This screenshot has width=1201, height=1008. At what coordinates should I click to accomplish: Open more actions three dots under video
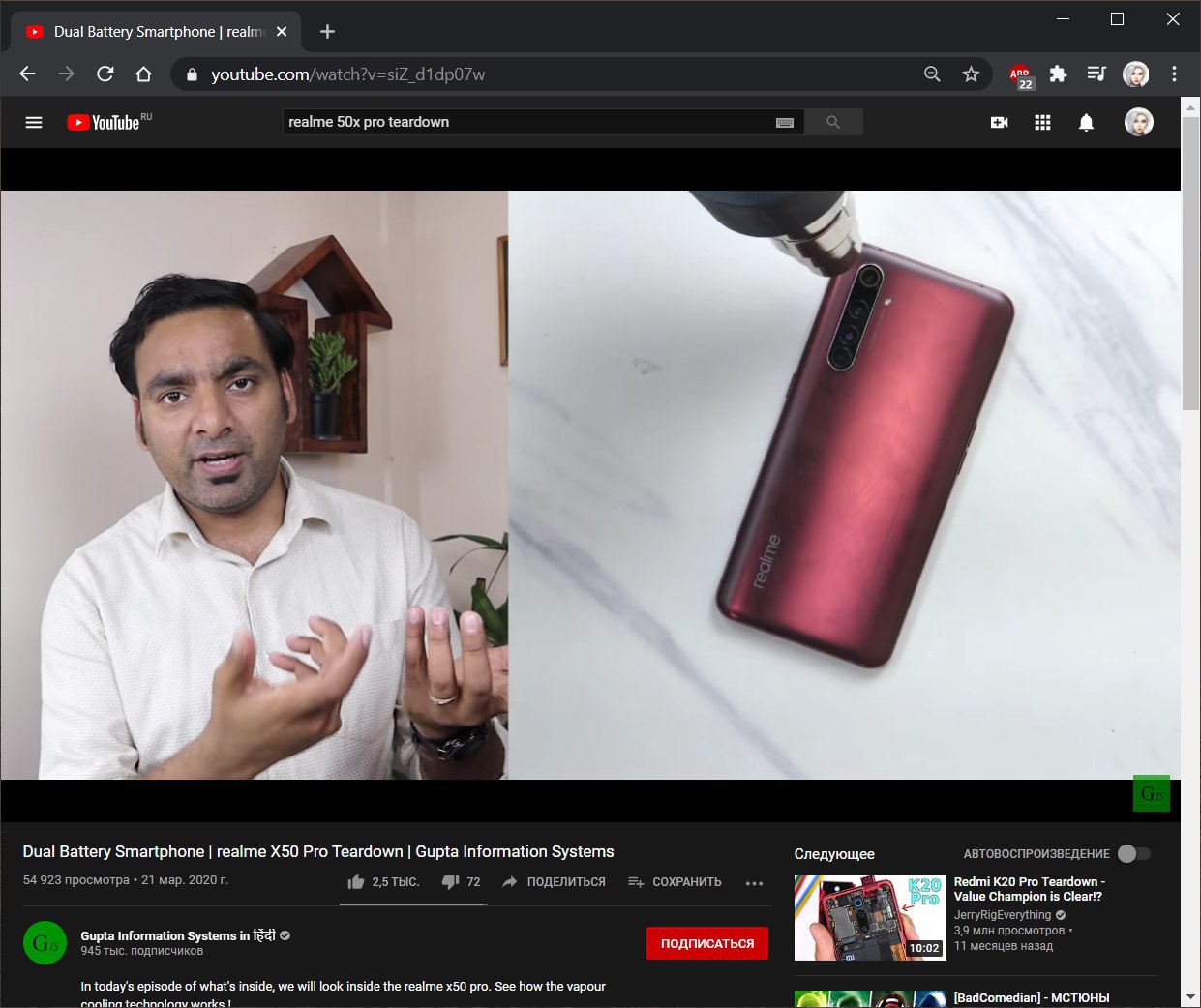click(755, 882)
